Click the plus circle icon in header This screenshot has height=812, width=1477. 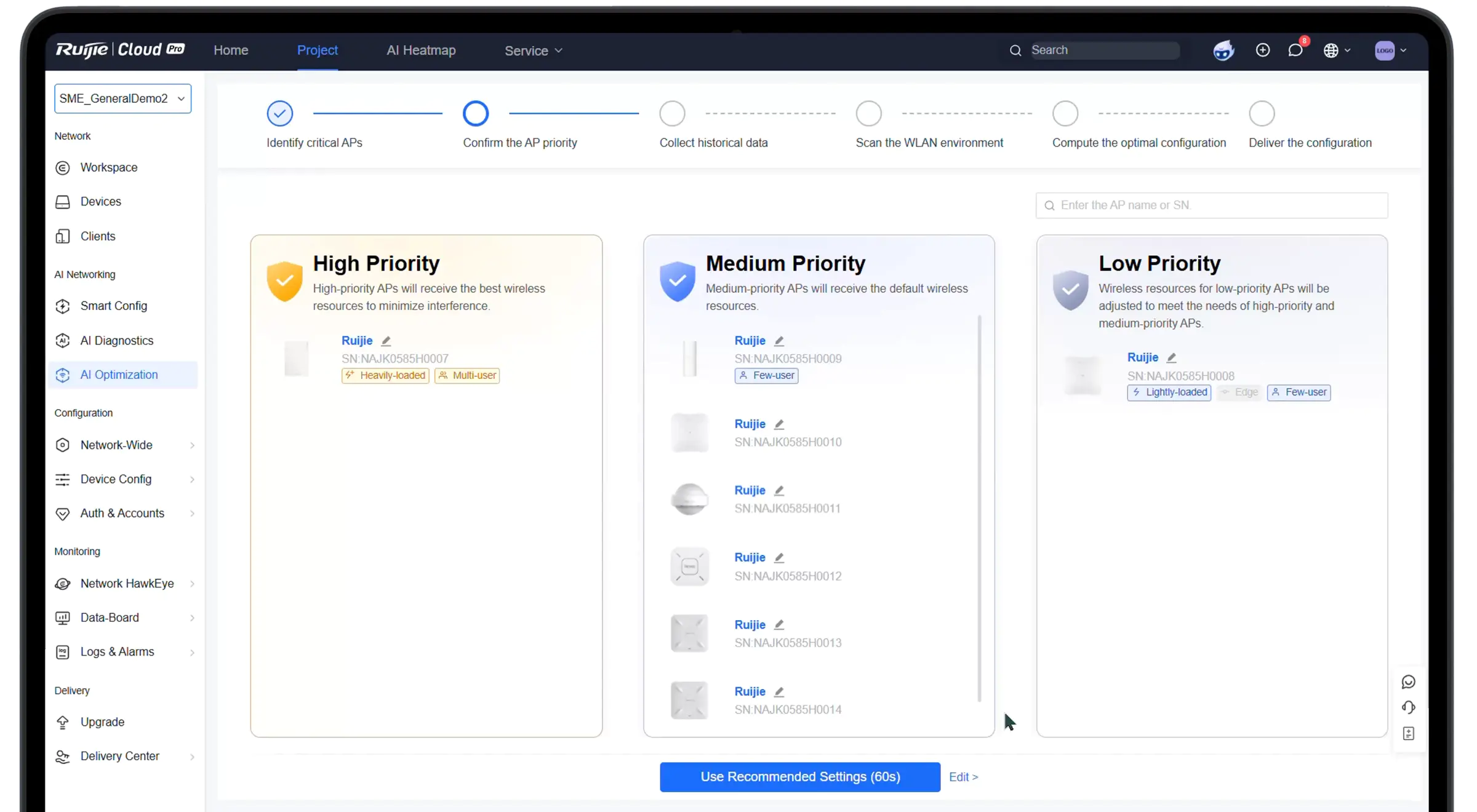click(x=1262, y=50)
